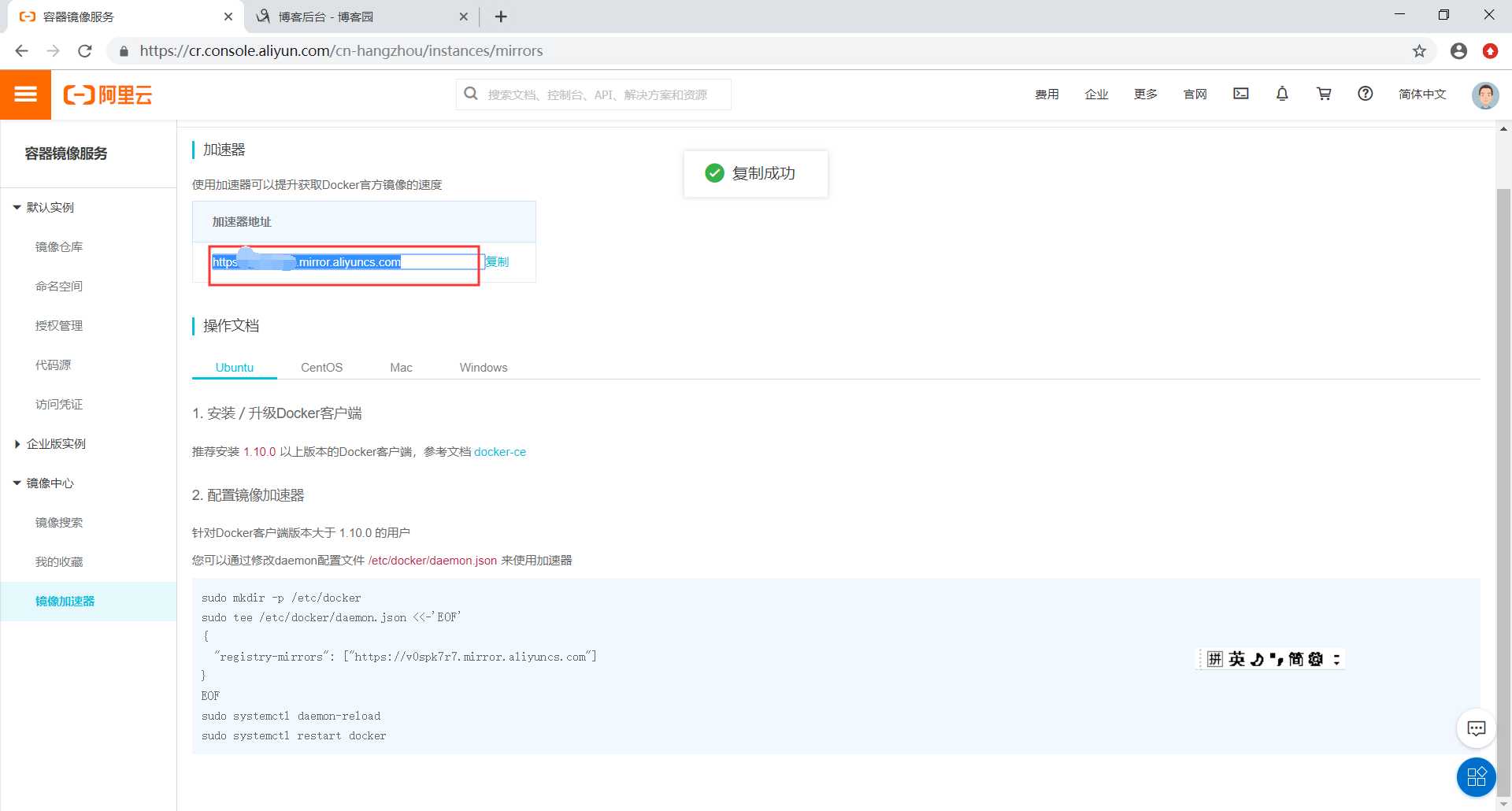Image resolution: width=1512 pixels, height=811 pixels.
Task: Click the scrollbar down arrow
Action: 1503,804
